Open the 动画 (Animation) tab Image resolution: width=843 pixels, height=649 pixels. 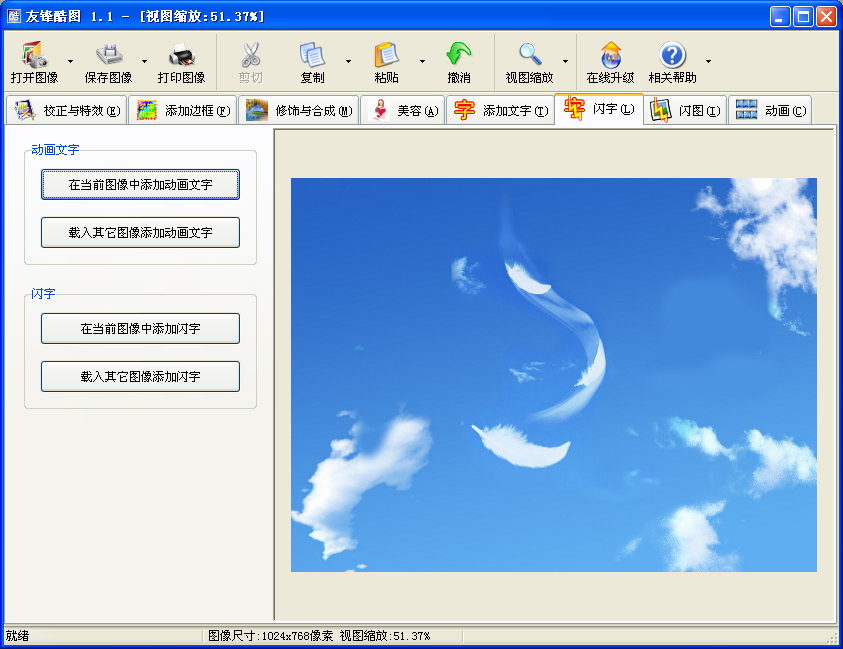click(769, 111)
